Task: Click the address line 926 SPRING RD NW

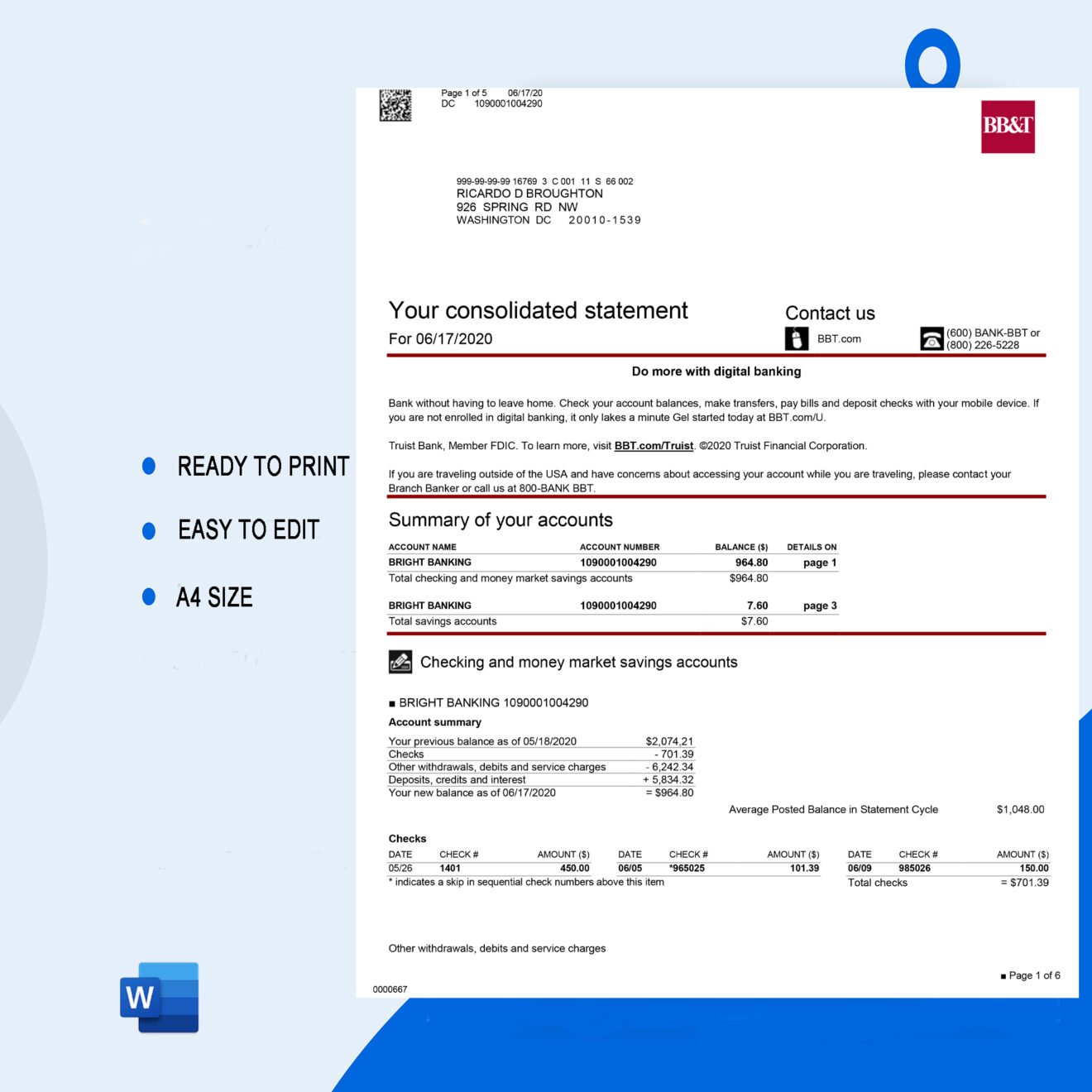Action: (517, 207)
